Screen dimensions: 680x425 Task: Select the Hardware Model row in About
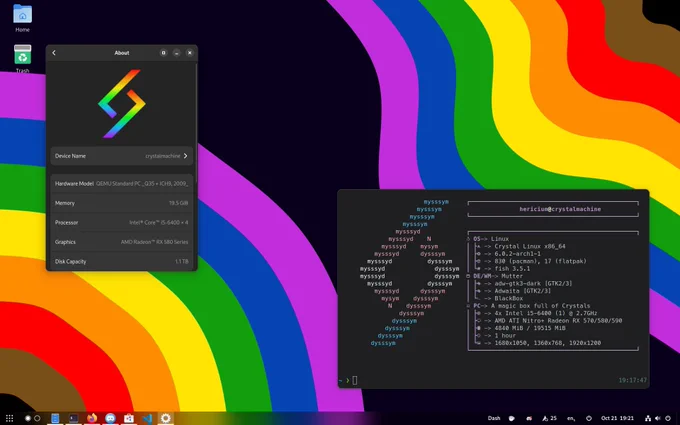pos(121,183)
